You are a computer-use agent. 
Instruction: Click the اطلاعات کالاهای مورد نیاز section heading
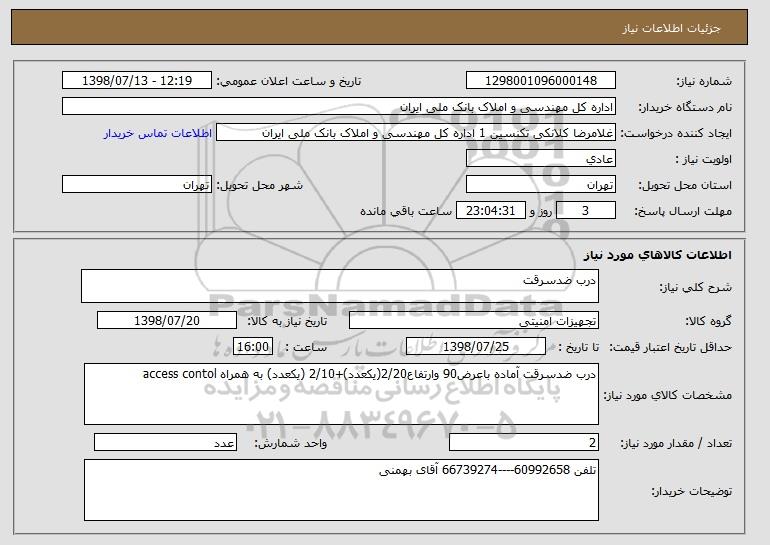coord(658,255)
